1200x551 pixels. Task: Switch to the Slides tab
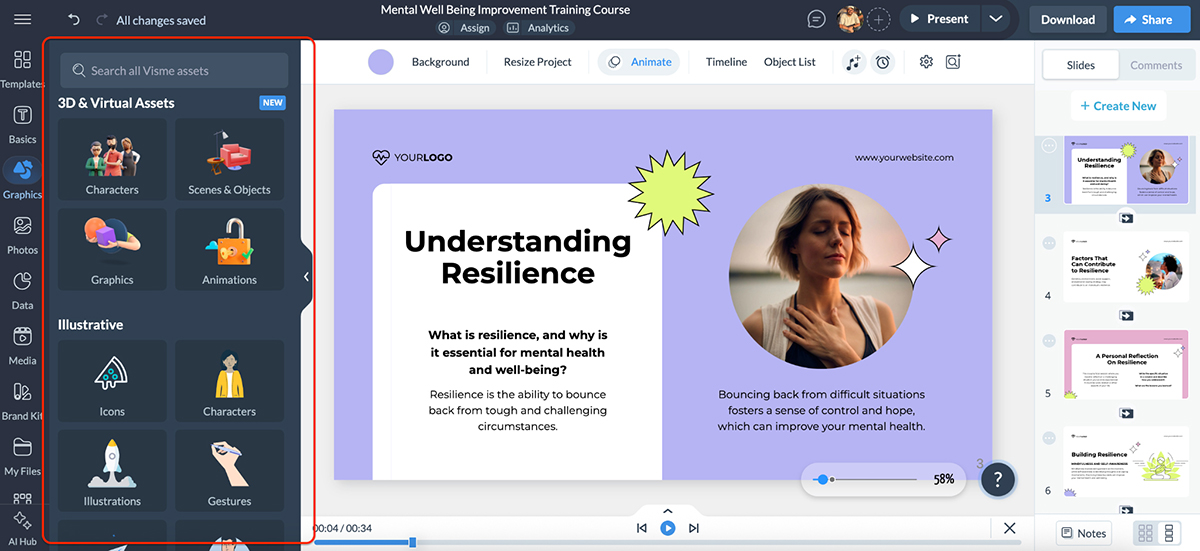pos(1081,65)
